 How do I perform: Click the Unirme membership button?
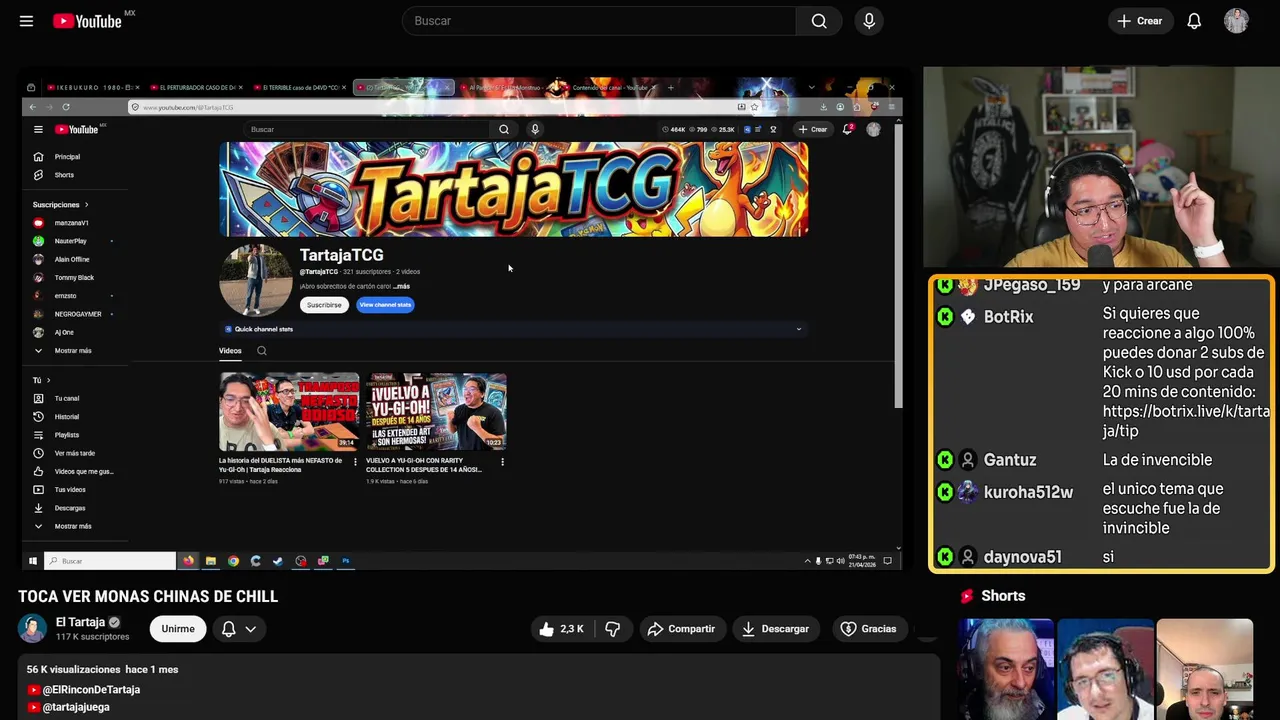point(178,629)
